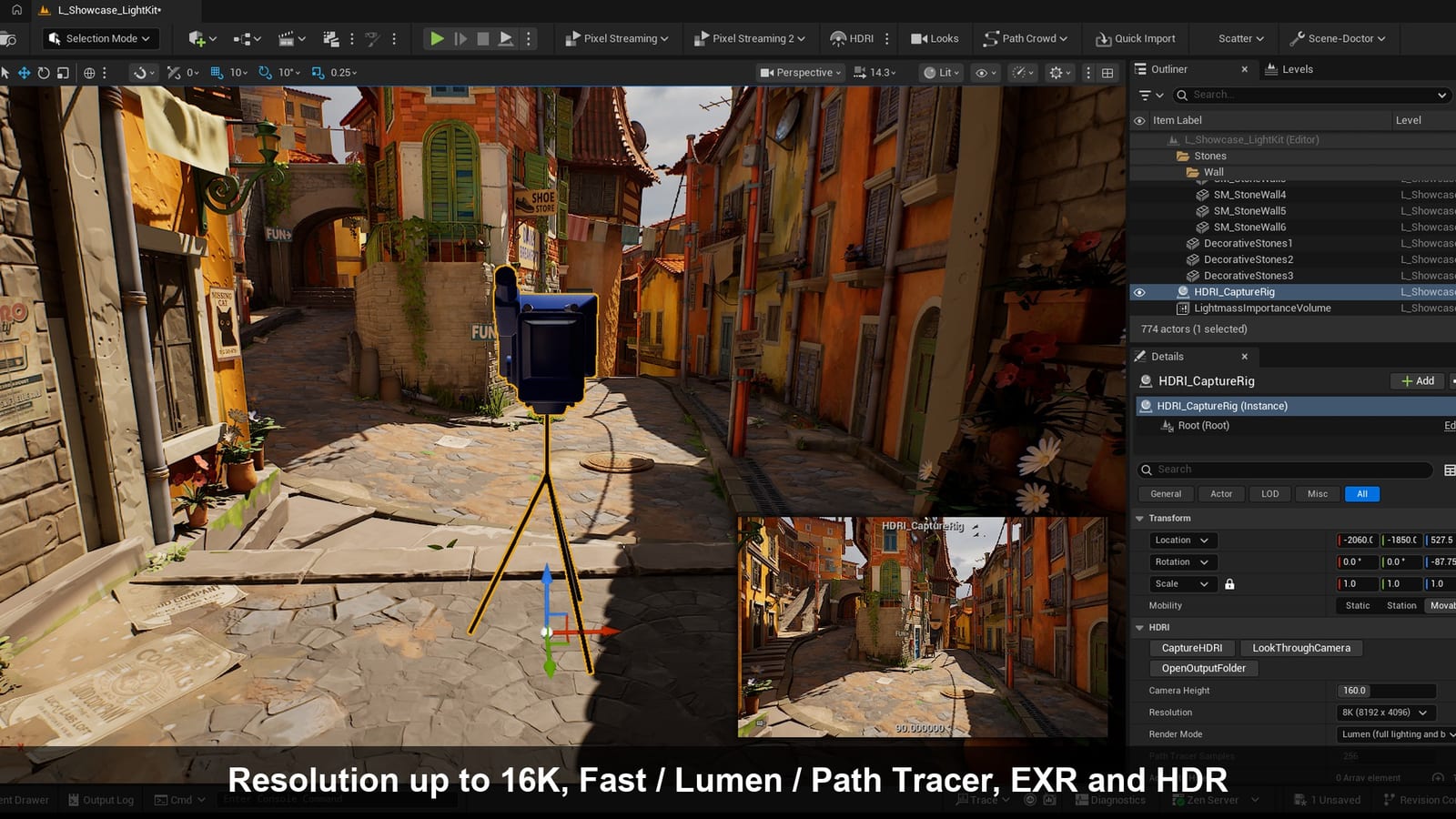Image resolution: width=1456 pixels, height=819 pixels.
Task: Open the Perspective view dropdown
Action: [x=801, y=73]
